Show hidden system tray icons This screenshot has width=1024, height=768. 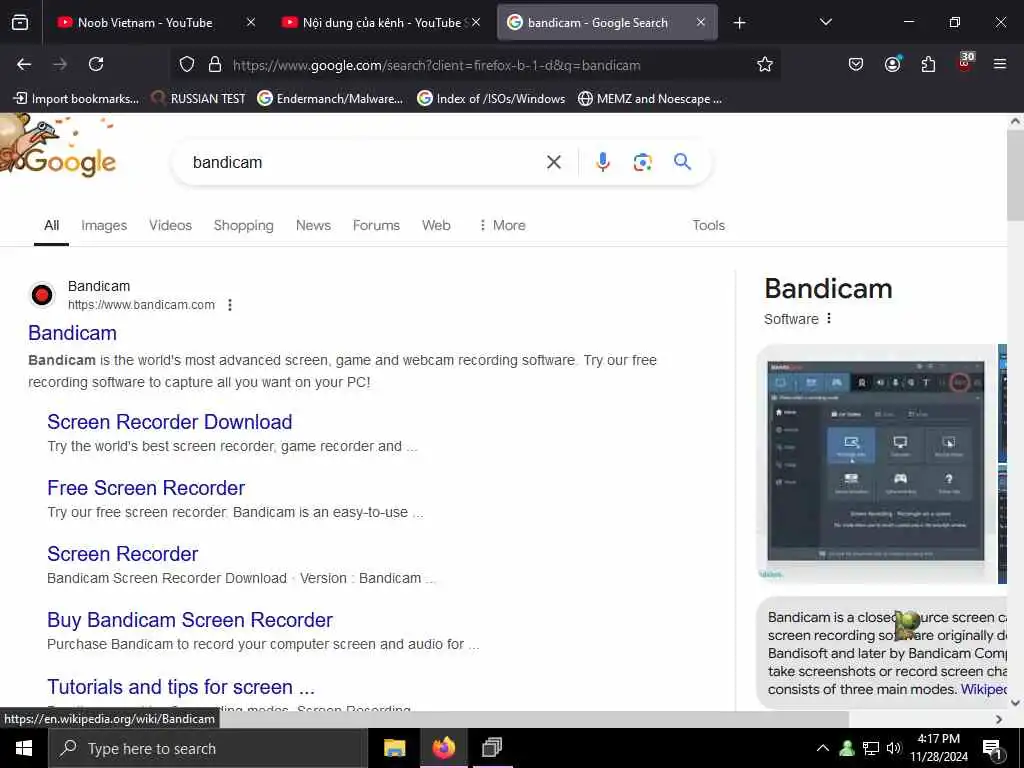tap(823, 748)
